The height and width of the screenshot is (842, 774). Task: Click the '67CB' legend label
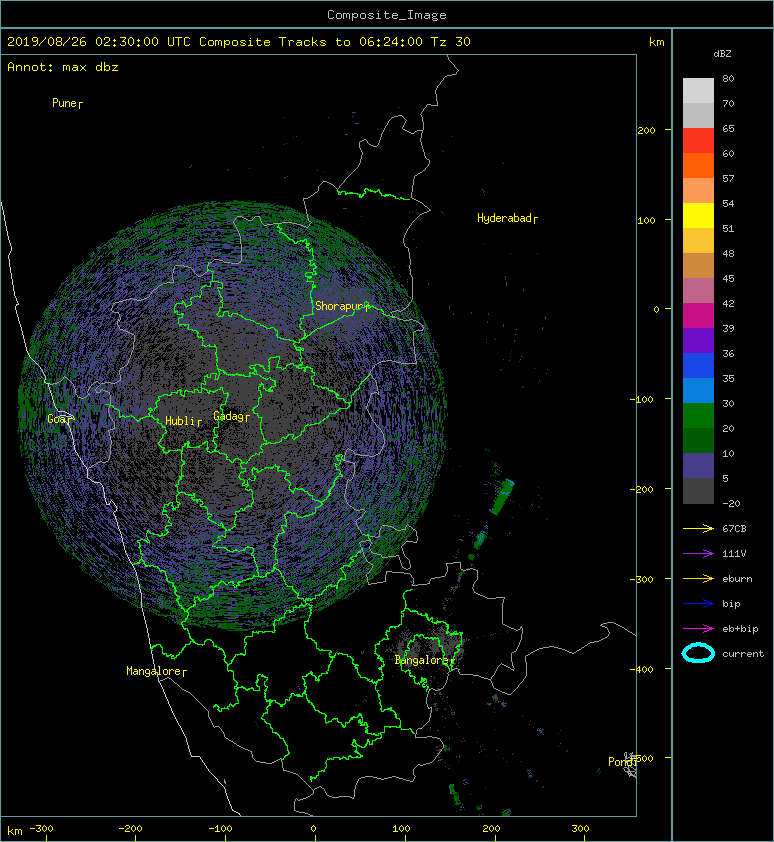click(x=734, y=529)
